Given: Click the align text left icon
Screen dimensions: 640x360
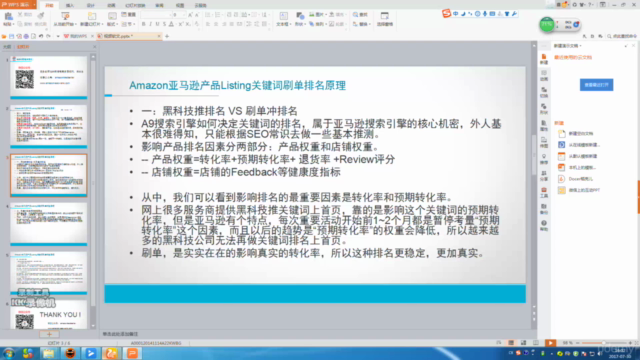Looking at the screenshot, I should [208, 24].
